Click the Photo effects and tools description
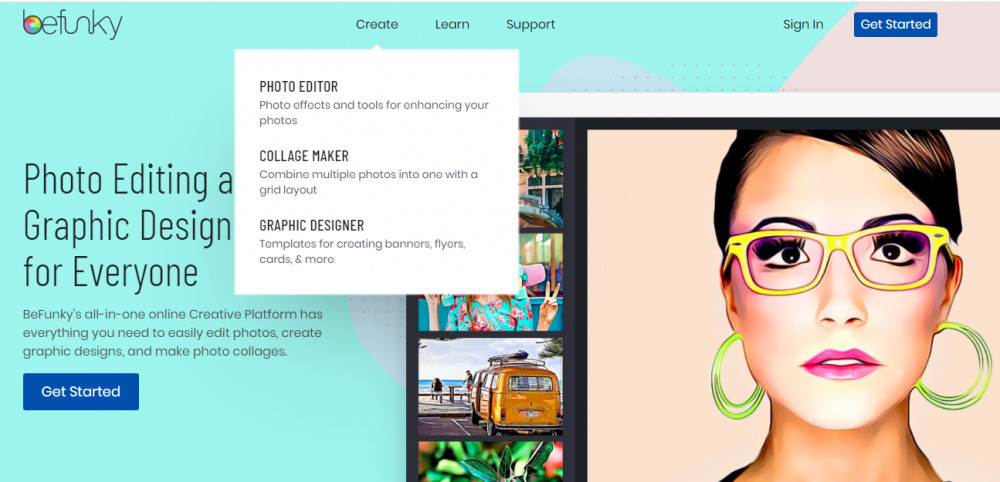This screenshot has width=1000, height=482. (x=374, y=112)
